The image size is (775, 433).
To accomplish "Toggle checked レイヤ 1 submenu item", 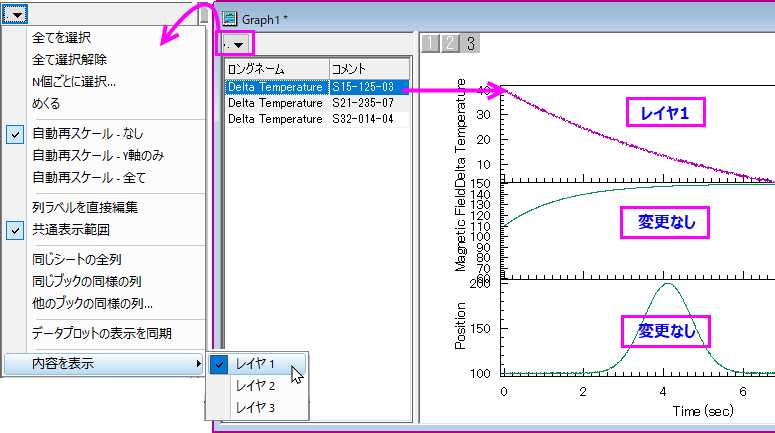I will pos(258,364).
